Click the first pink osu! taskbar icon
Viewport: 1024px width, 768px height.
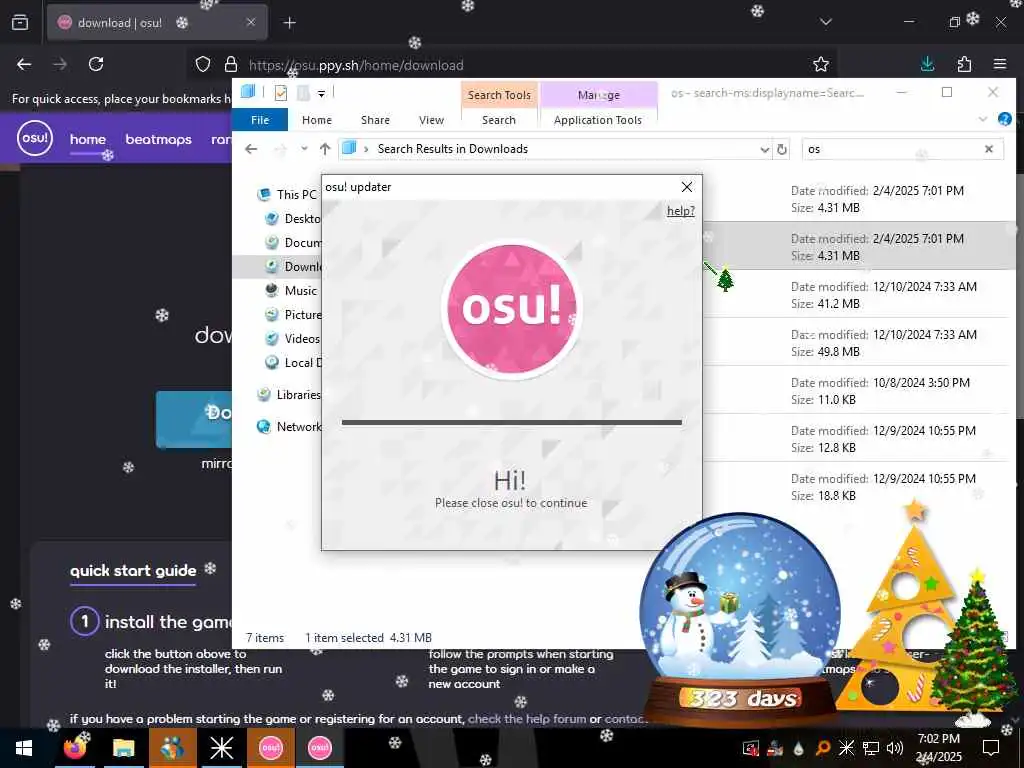point(270,748)
